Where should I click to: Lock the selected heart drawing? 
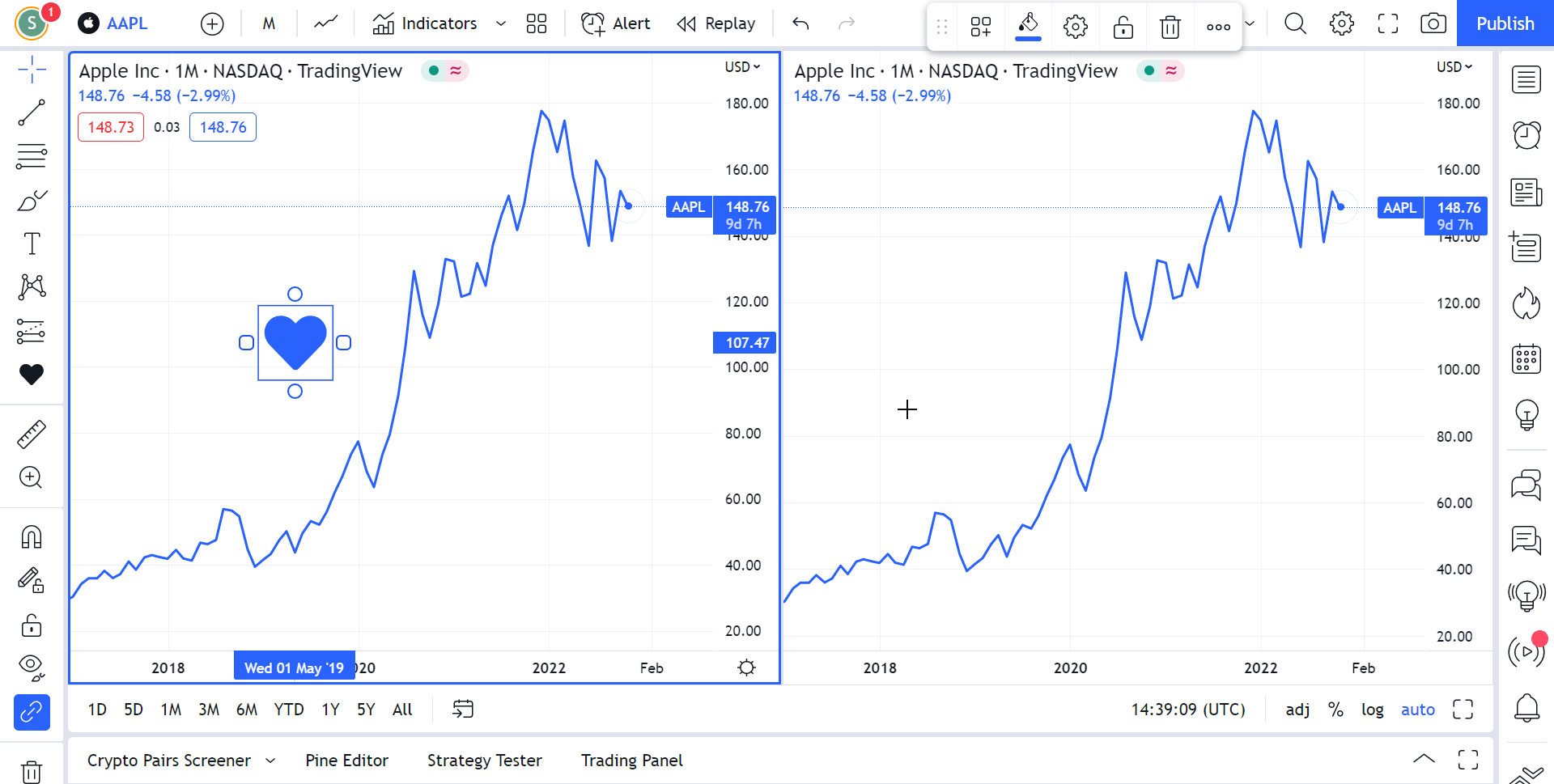(x=1123, y=27)
